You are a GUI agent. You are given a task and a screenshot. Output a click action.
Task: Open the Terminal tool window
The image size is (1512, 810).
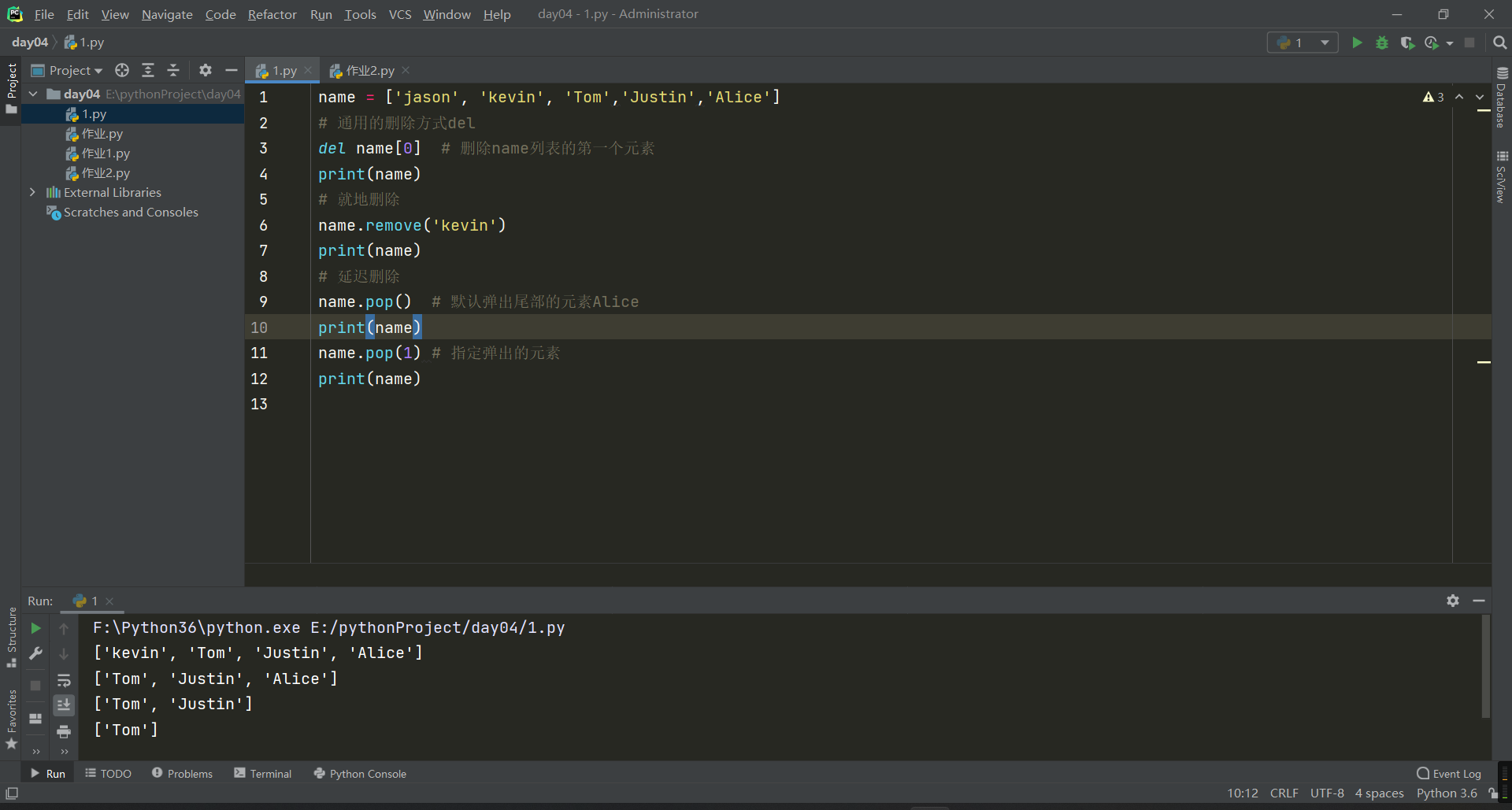263,774
